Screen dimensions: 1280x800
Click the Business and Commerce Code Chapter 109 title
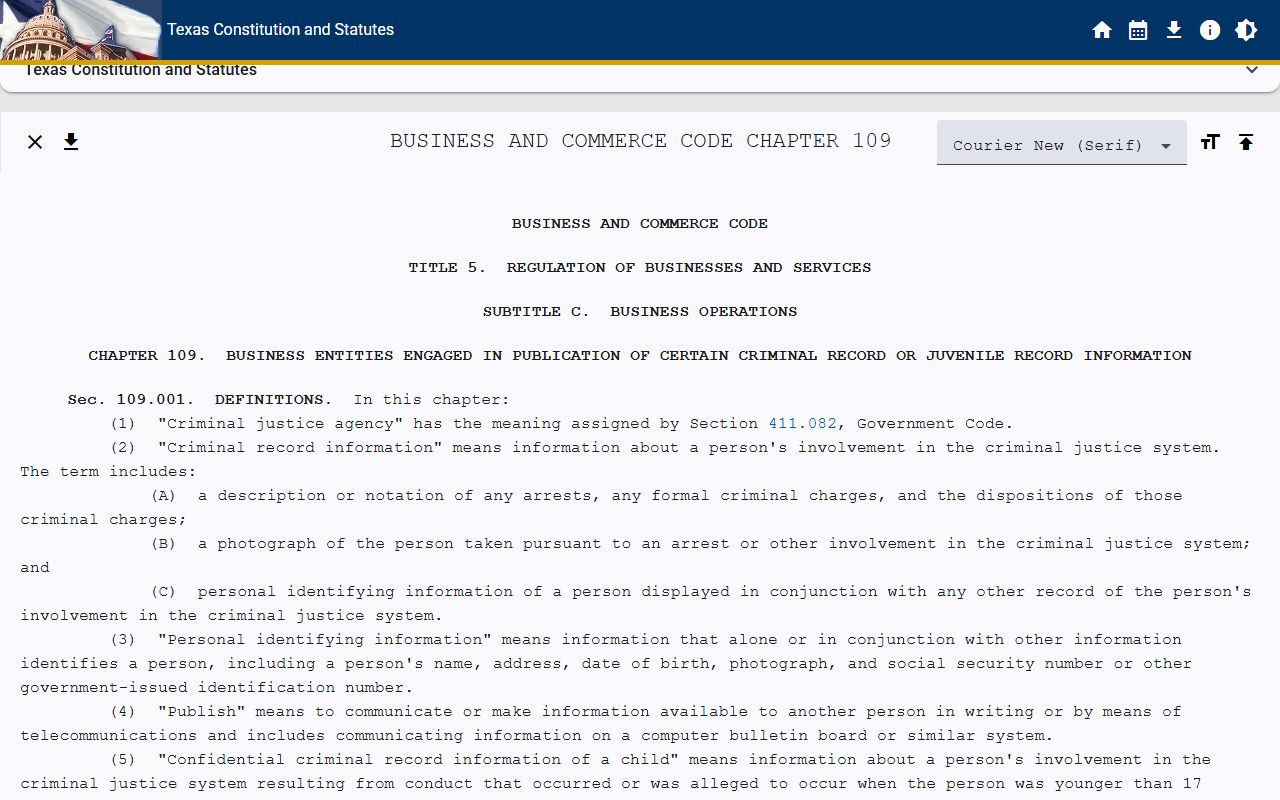640,141
